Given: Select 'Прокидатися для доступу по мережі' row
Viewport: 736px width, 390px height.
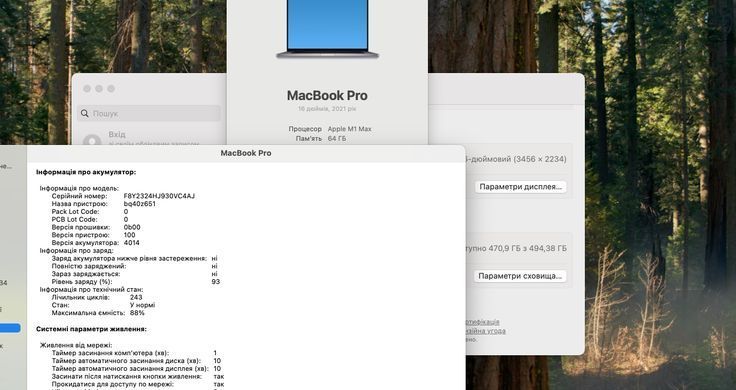Looking at the screenshot, I should tap(138, 384).
